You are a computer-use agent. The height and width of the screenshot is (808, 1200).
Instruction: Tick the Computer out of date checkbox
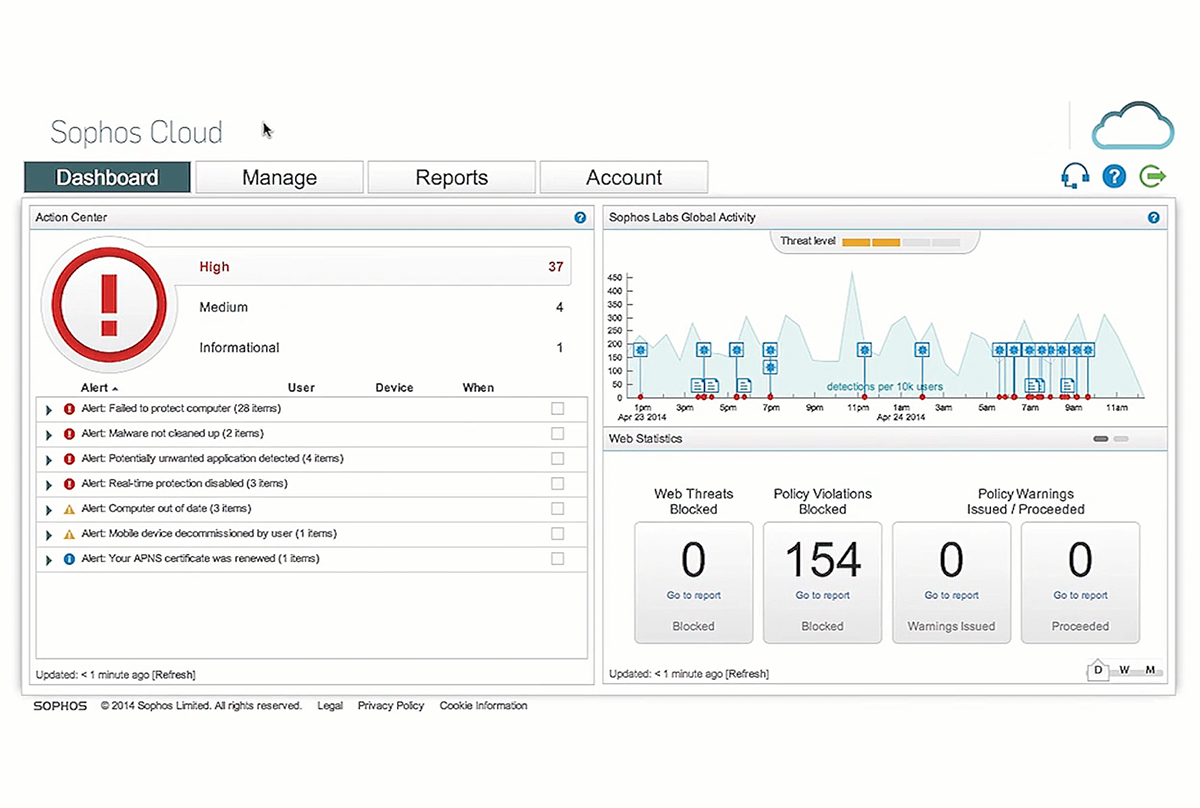(x=557, y=508)
